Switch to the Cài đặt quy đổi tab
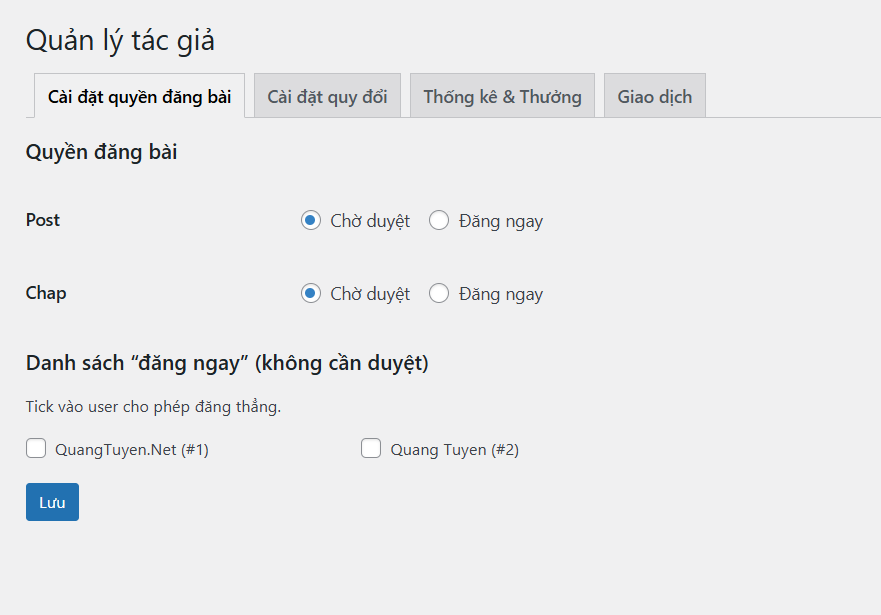Image resolution: width=881 pixels, height=615 pixels. [327, 97]
